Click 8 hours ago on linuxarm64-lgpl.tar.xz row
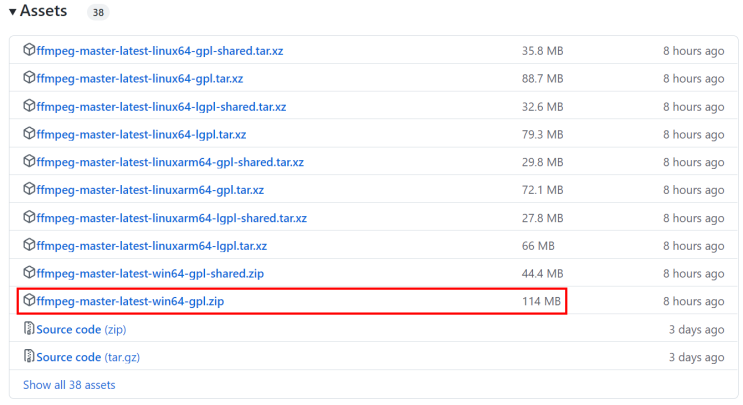 [694, 246]
